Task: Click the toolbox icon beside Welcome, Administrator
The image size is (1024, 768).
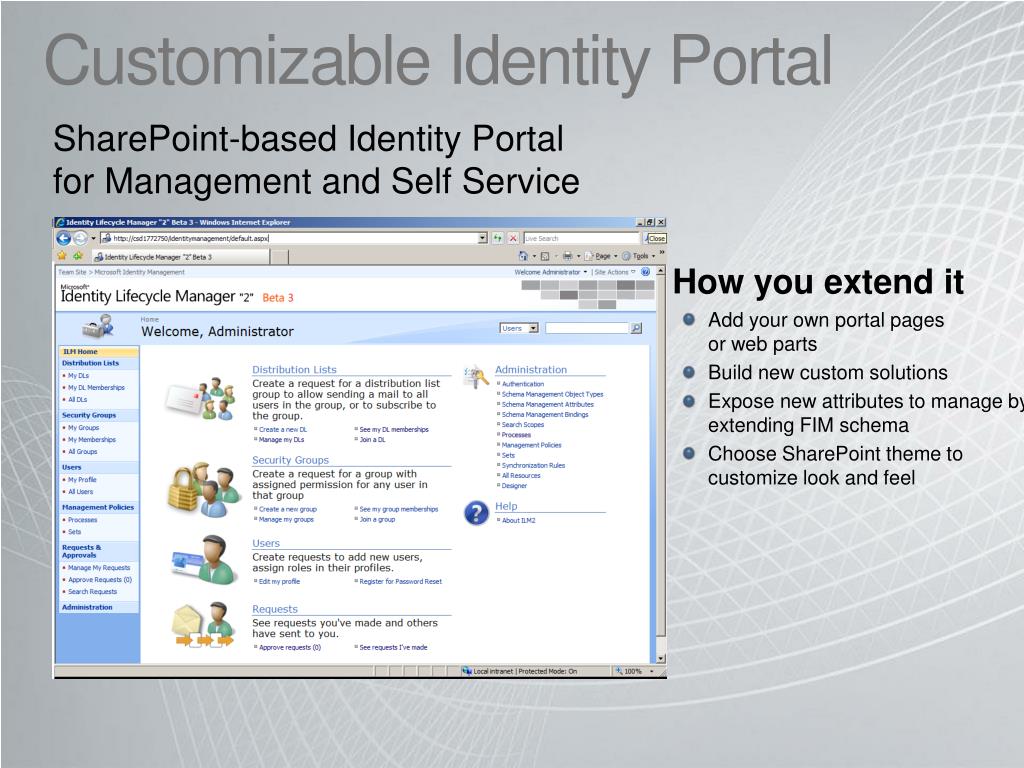Action: (98, 326)
